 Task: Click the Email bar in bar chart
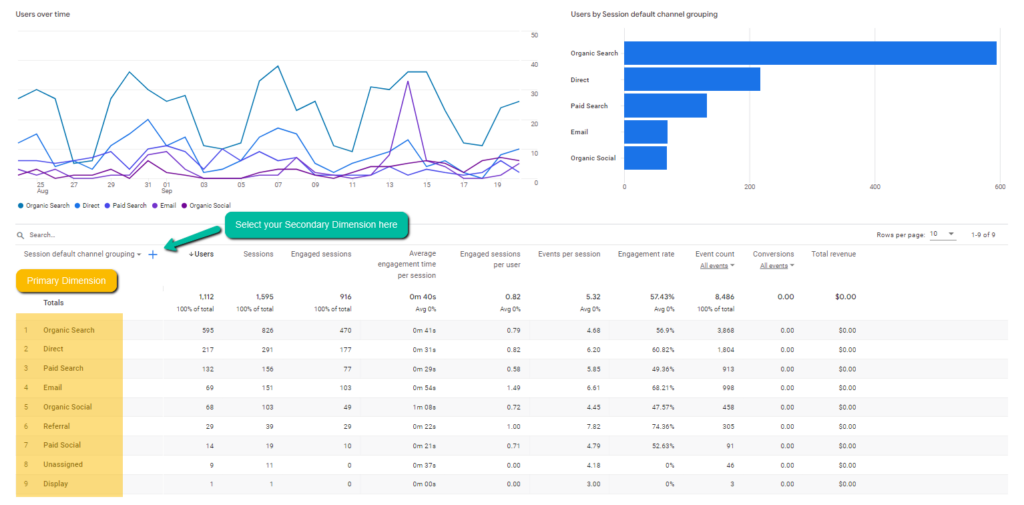coord(645,131)
